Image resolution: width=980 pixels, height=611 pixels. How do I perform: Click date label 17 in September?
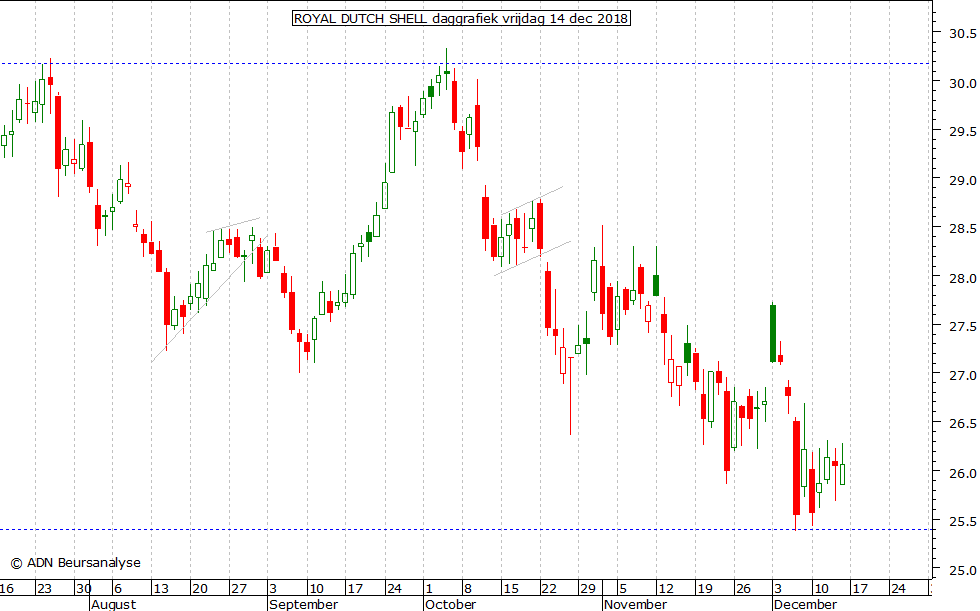[355, 589]
